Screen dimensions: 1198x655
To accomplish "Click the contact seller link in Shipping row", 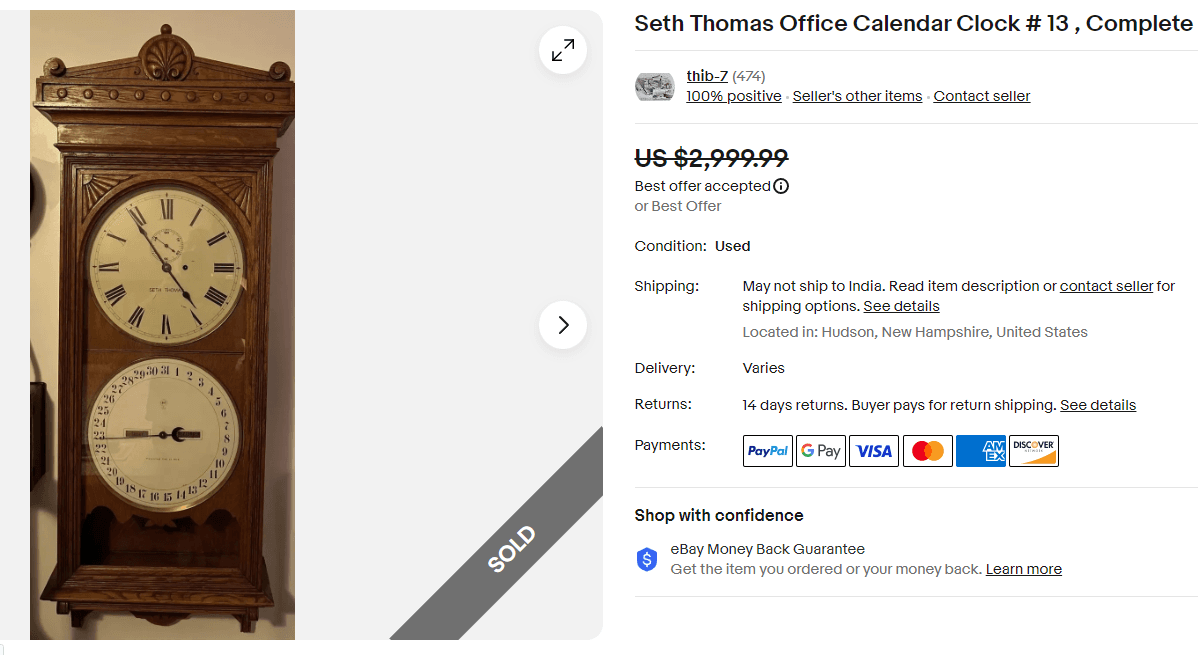I will (1106, 285).
